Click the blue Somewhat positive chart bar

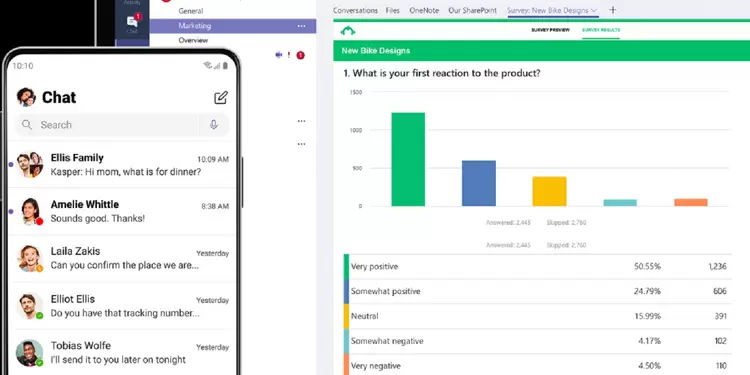pos(479,183)
